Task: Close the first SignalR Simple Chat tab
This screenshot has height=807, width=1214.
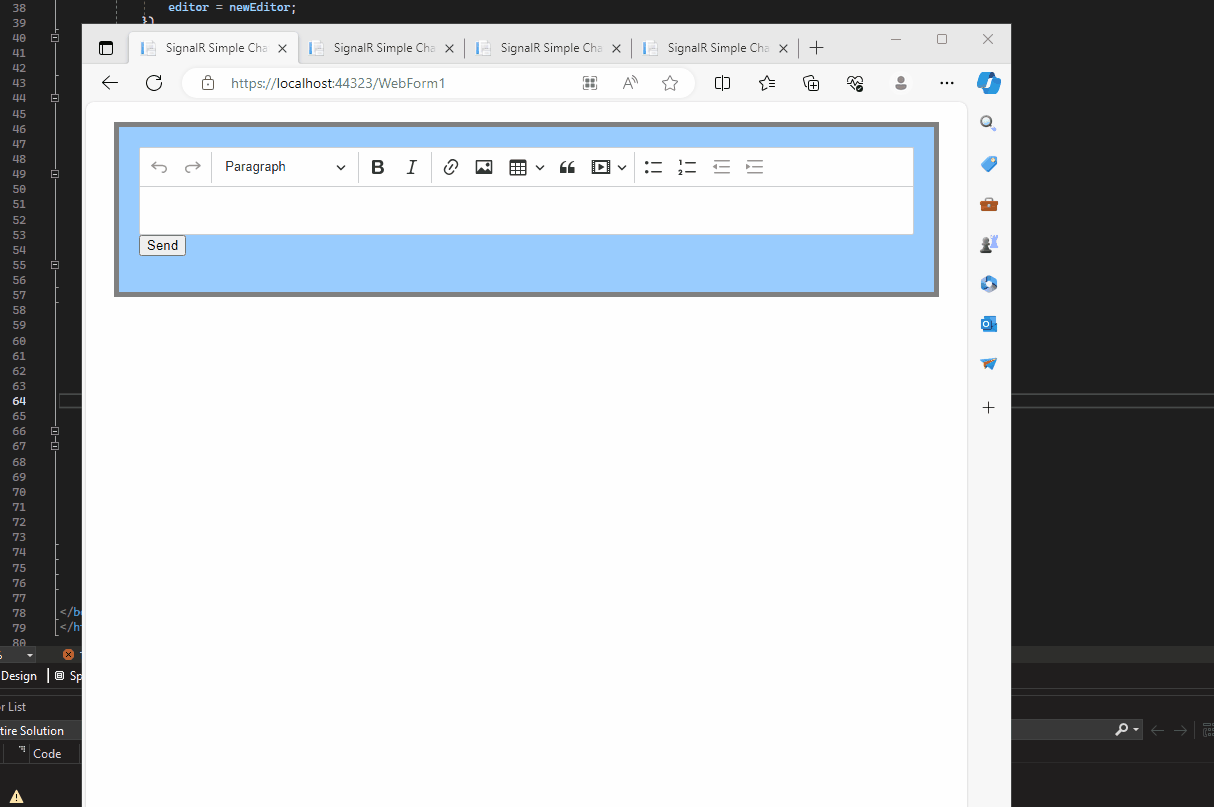Action: point(282,48)
